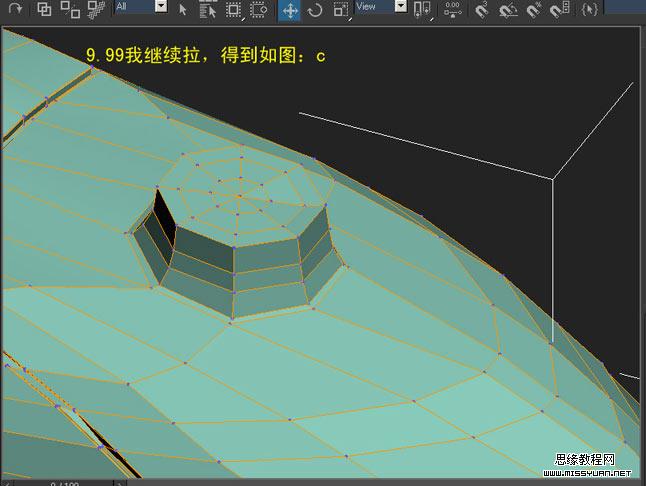Open the 'View' reference coordinate dropdown
This screenshot has width=646, height=486.
(x=381, y=6)
